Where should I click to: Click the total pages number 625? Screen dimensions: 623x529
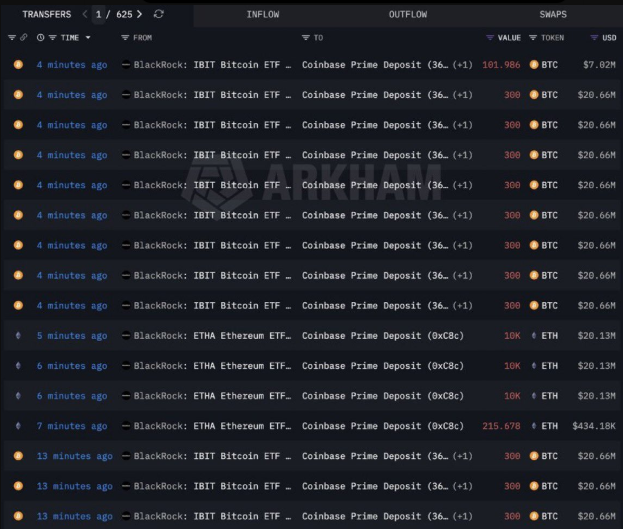coord(124,15)
